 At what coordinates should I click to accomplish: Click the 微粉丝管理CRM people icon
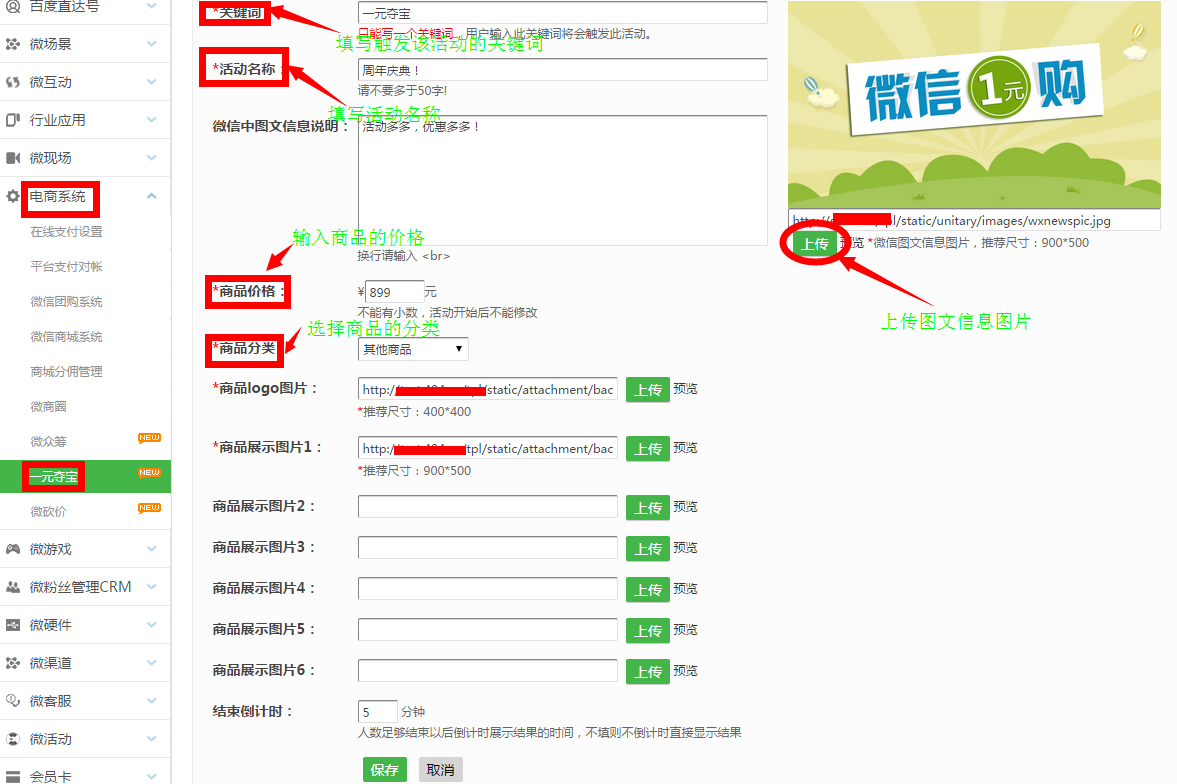pyautogui.click(x=13, y=587)
